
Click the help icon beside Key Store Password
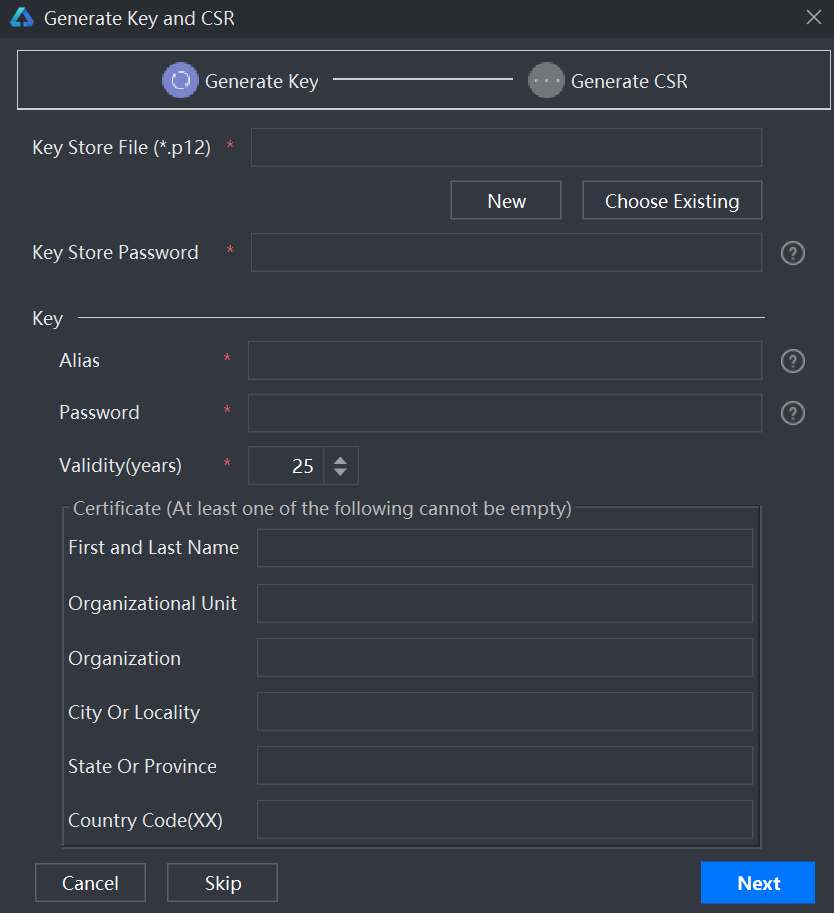coord(793,253)
